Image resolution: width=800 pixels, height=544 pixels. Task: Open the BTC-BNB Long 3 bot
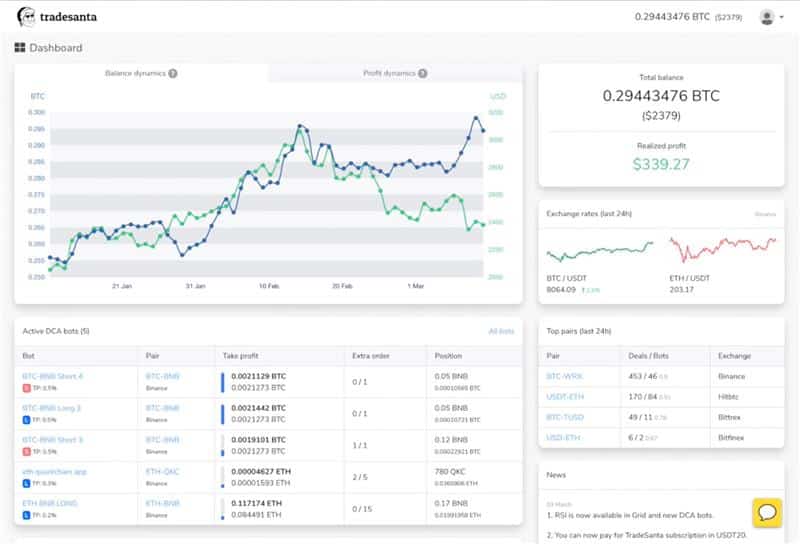(x=52, y=408)
